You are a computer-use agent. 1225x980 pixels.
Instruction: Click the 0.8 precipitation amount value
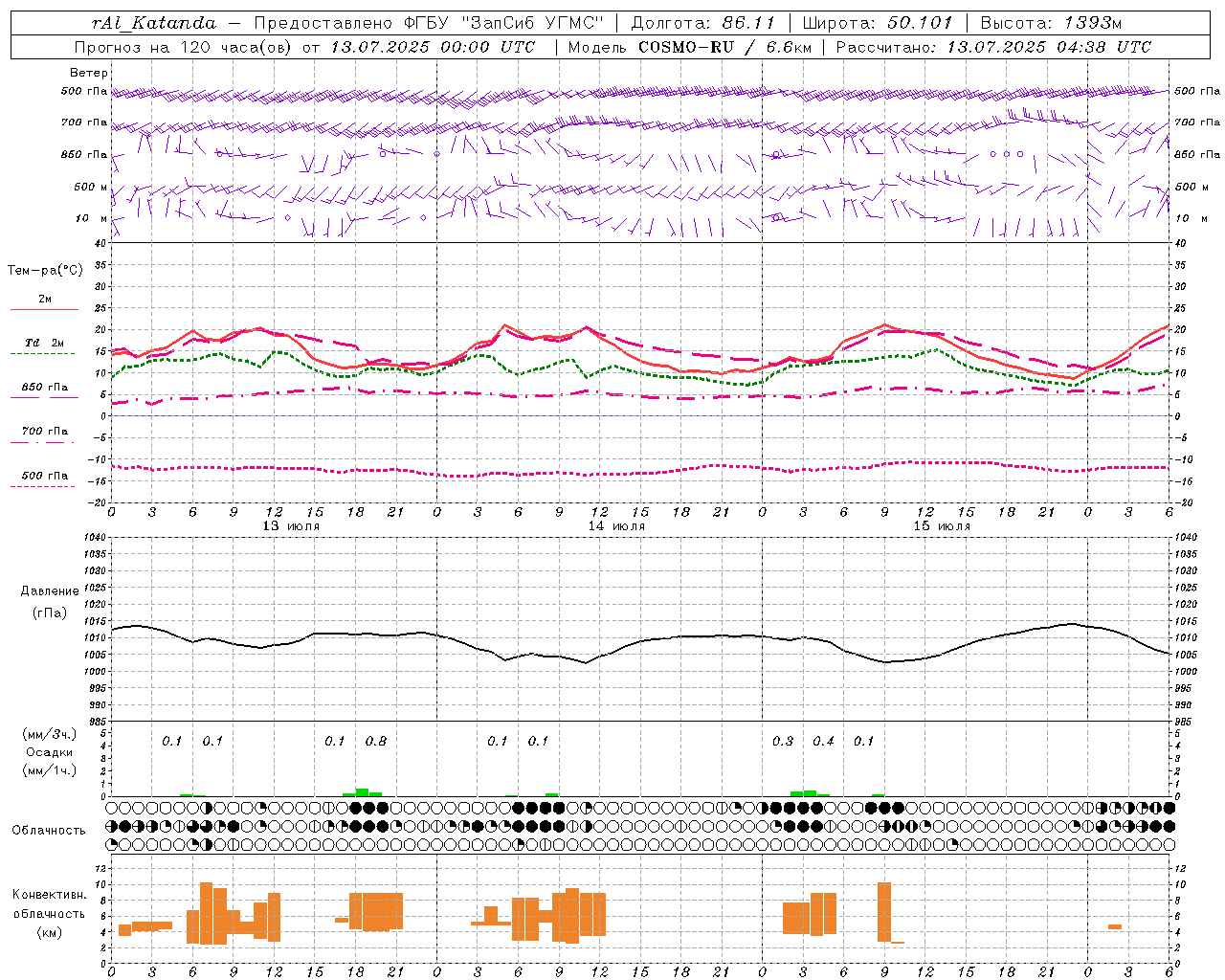(x=376, y=741)
